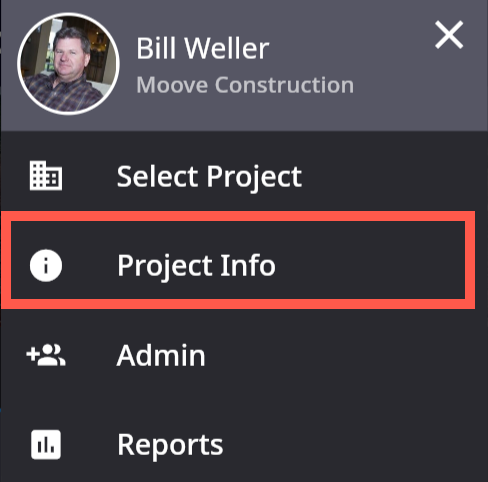Go to the Admin section
The image size is (488, 482).
(244, 355)
